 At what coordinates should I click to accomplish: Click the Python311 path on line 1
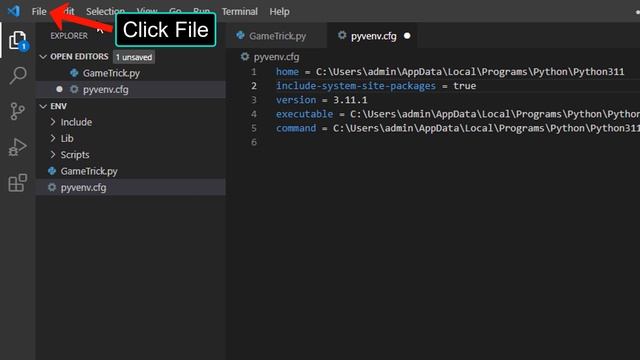(470, 72)
